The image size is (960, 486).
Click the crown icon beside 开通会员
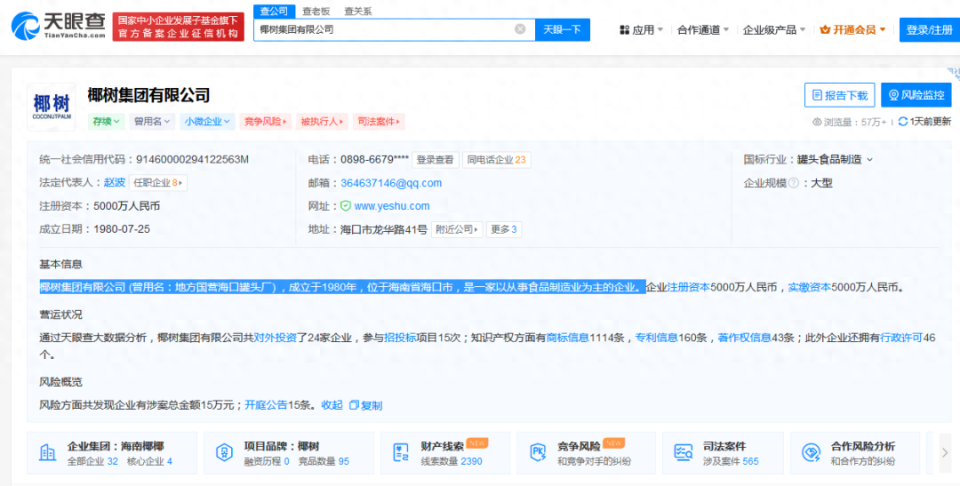tap(825, 29)
